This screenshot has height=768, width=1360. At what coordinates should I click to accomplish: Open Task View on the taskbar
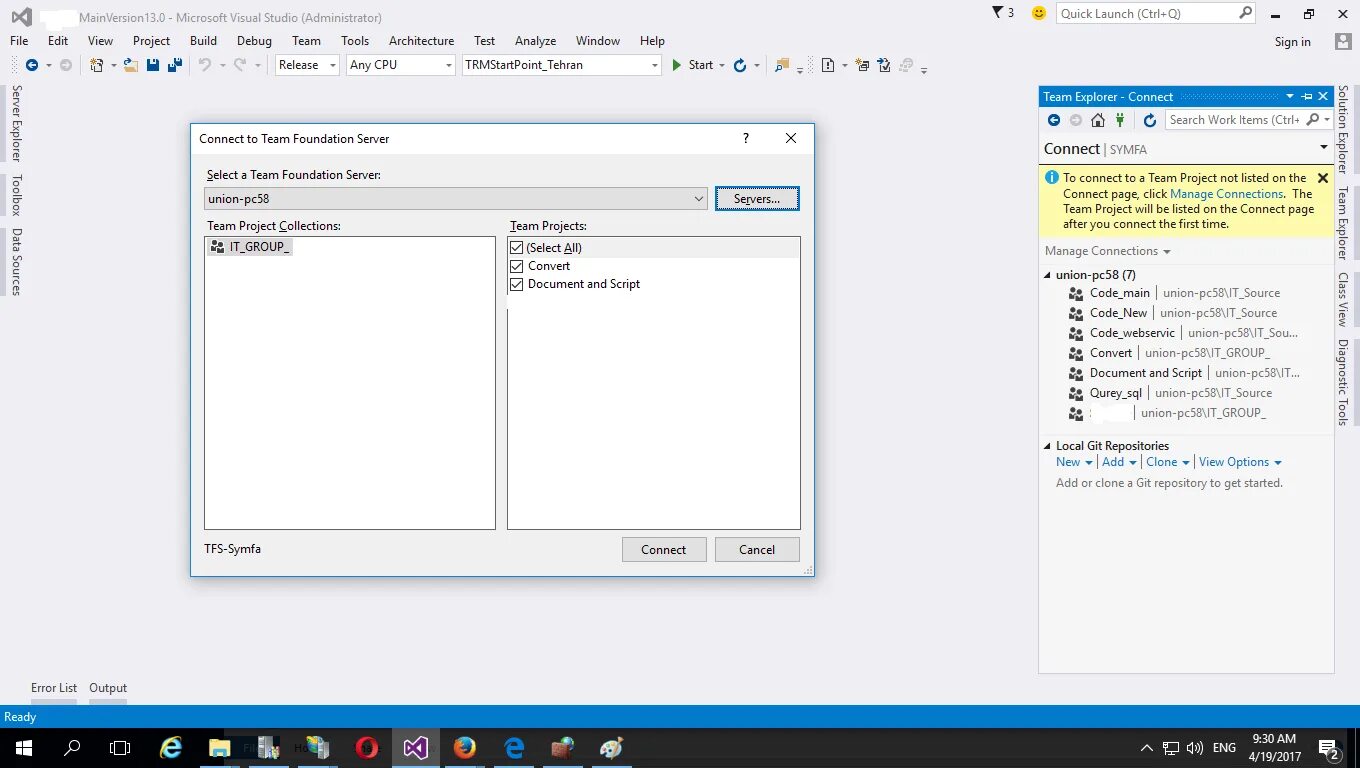(x=120, y=747)
